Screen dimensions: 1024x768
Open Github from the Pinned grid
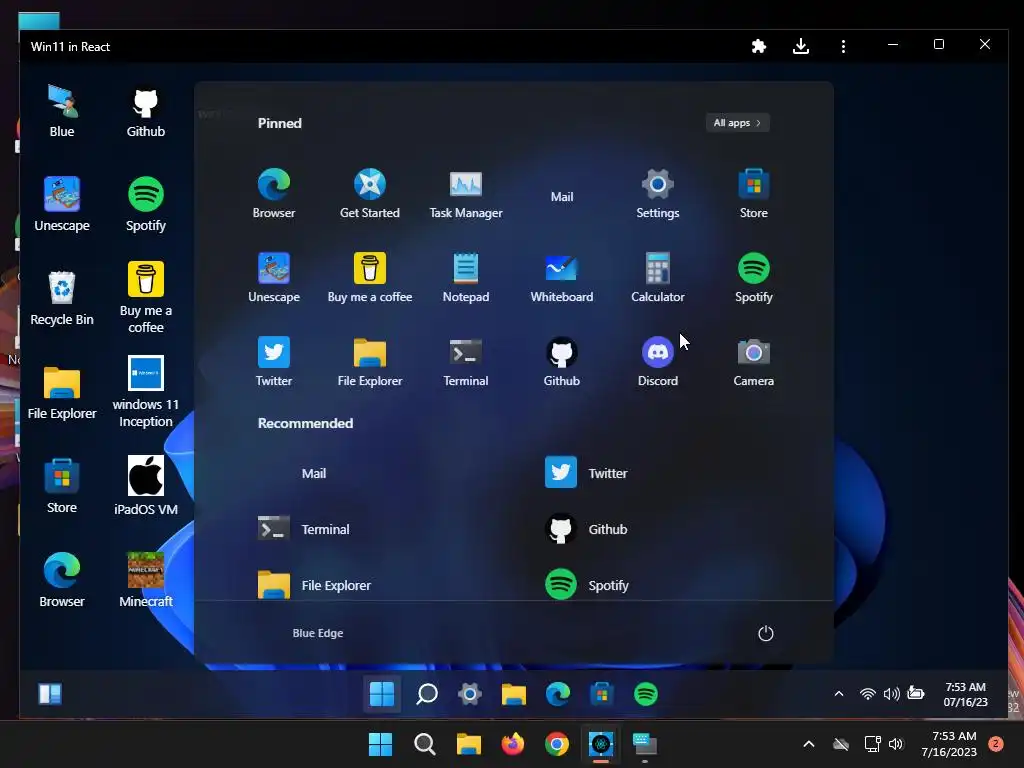(562, 362)
